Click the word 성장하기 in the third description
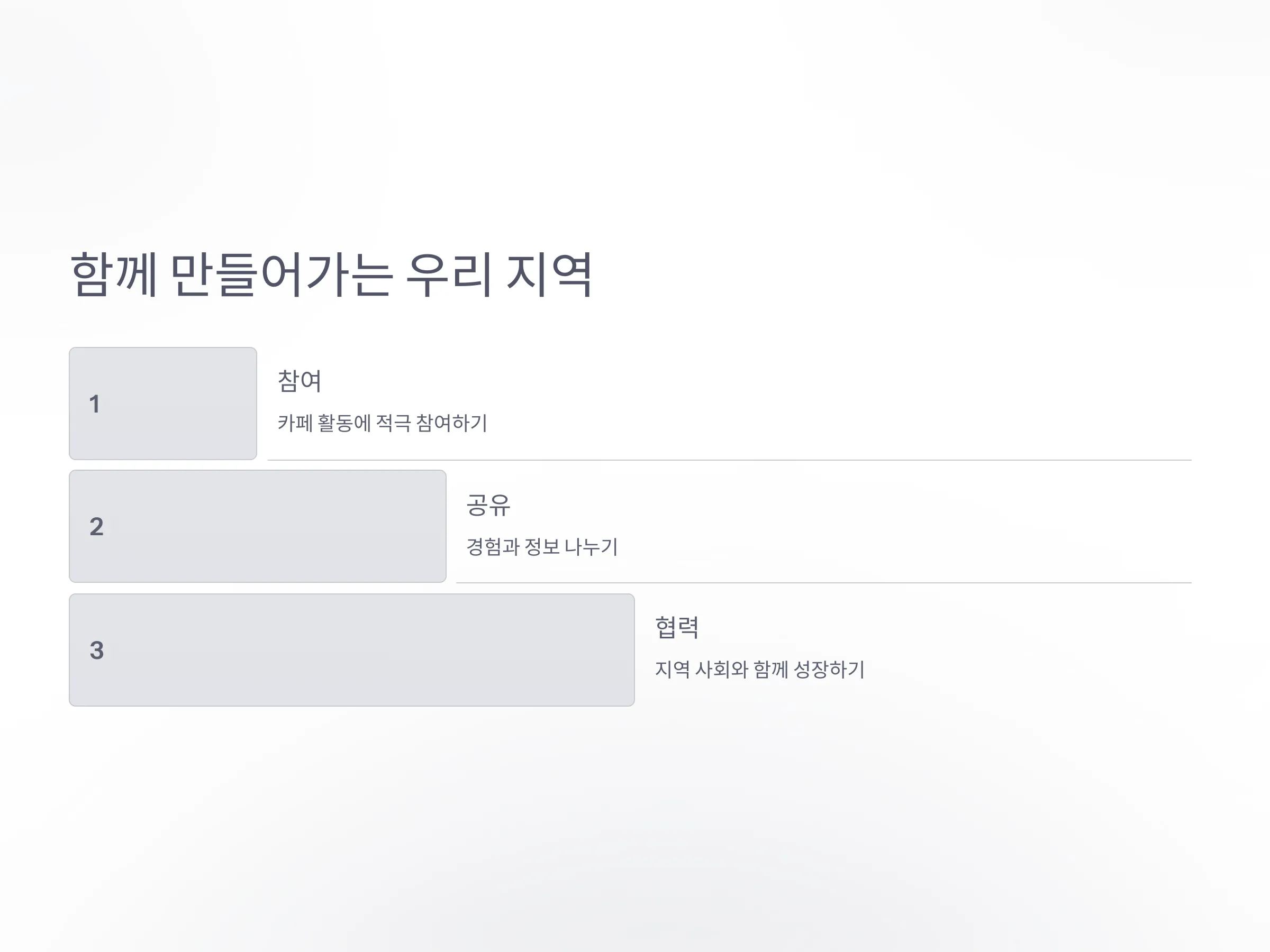Image resolution: width=1270 pixels, height=952 pixels. click(x=829, y=669)
